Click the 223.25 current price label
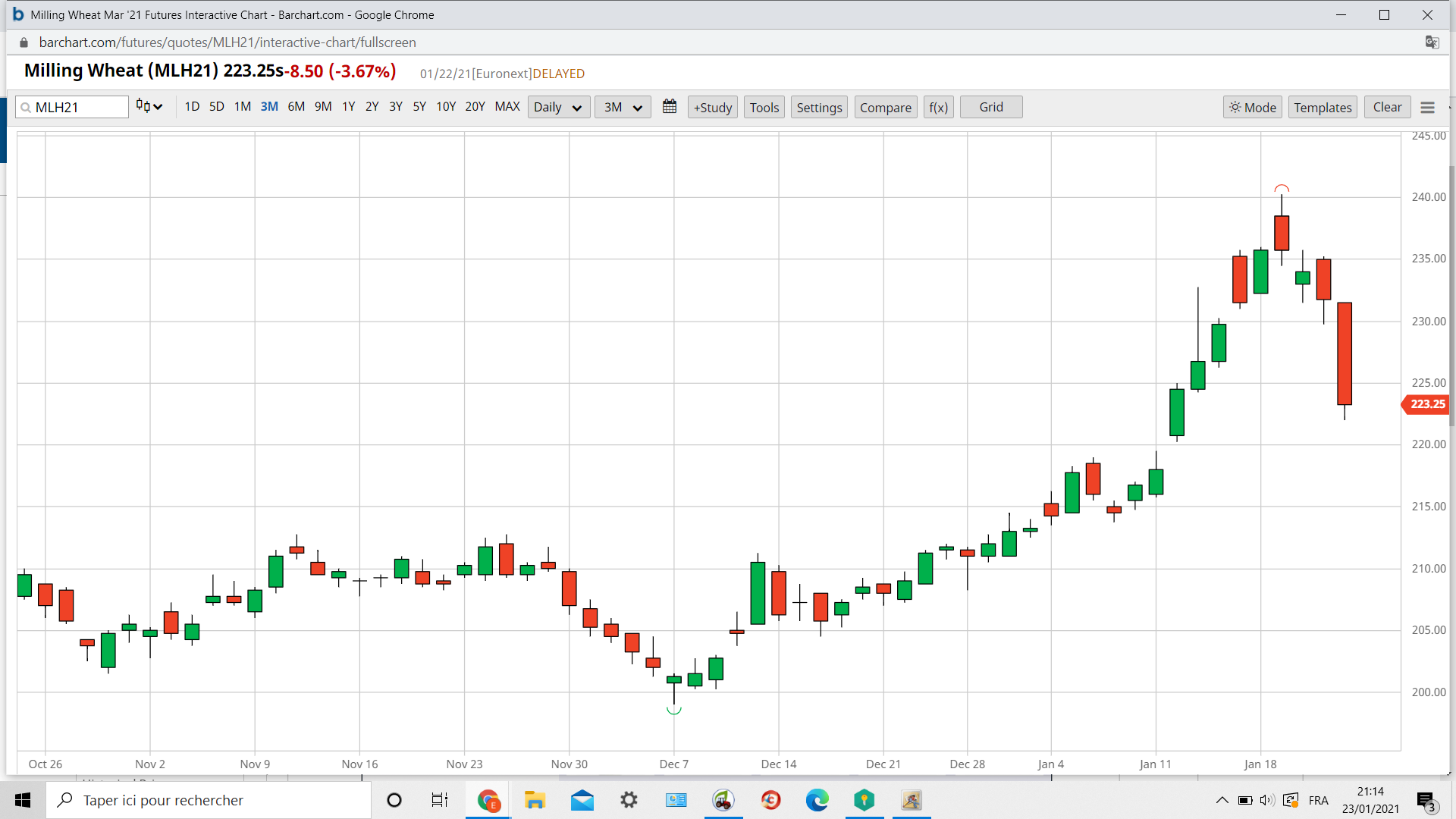 click(1426, 404)
